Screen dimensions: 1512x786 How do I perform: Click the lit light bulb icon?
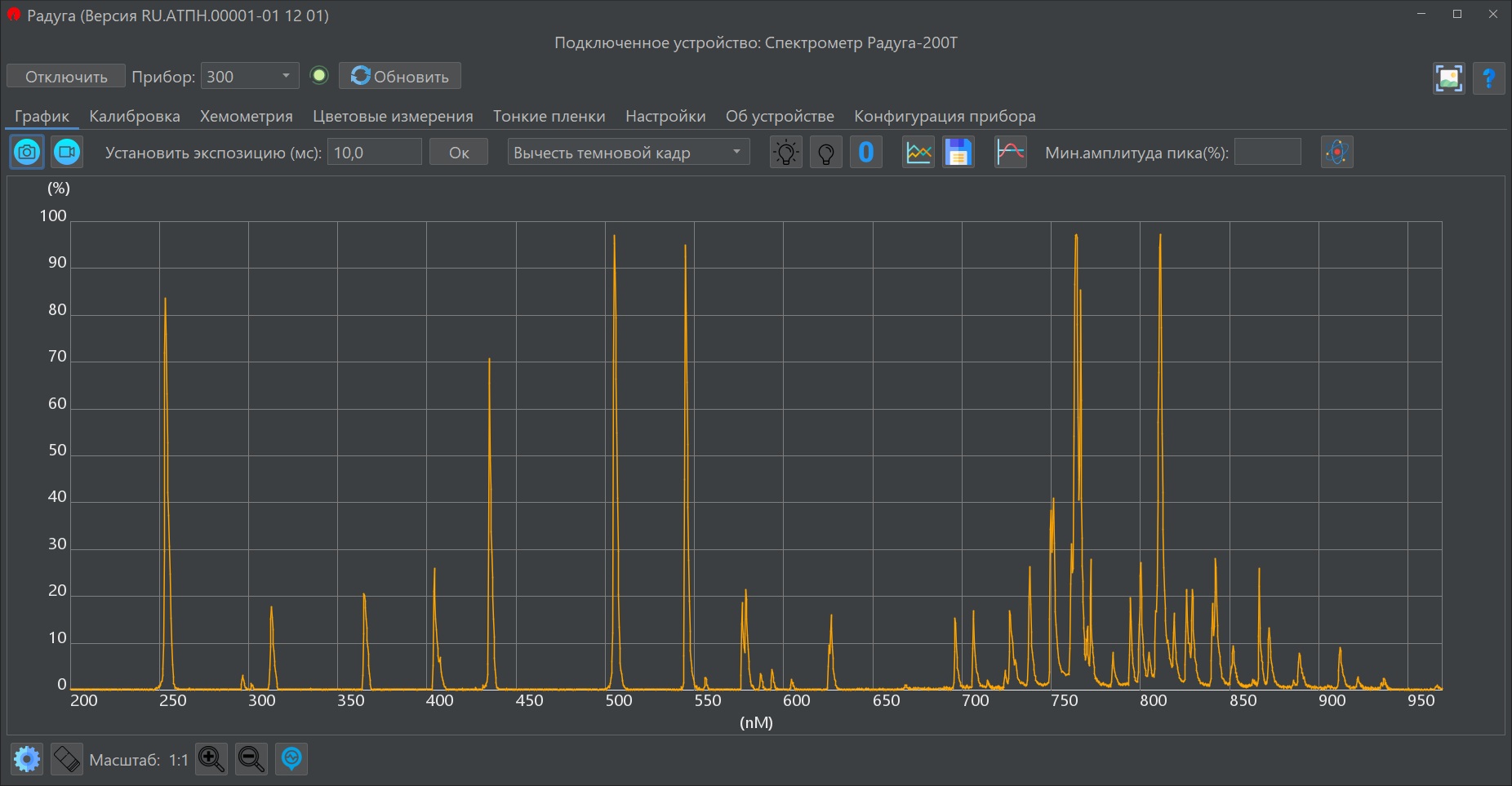[x=785, y=153]
